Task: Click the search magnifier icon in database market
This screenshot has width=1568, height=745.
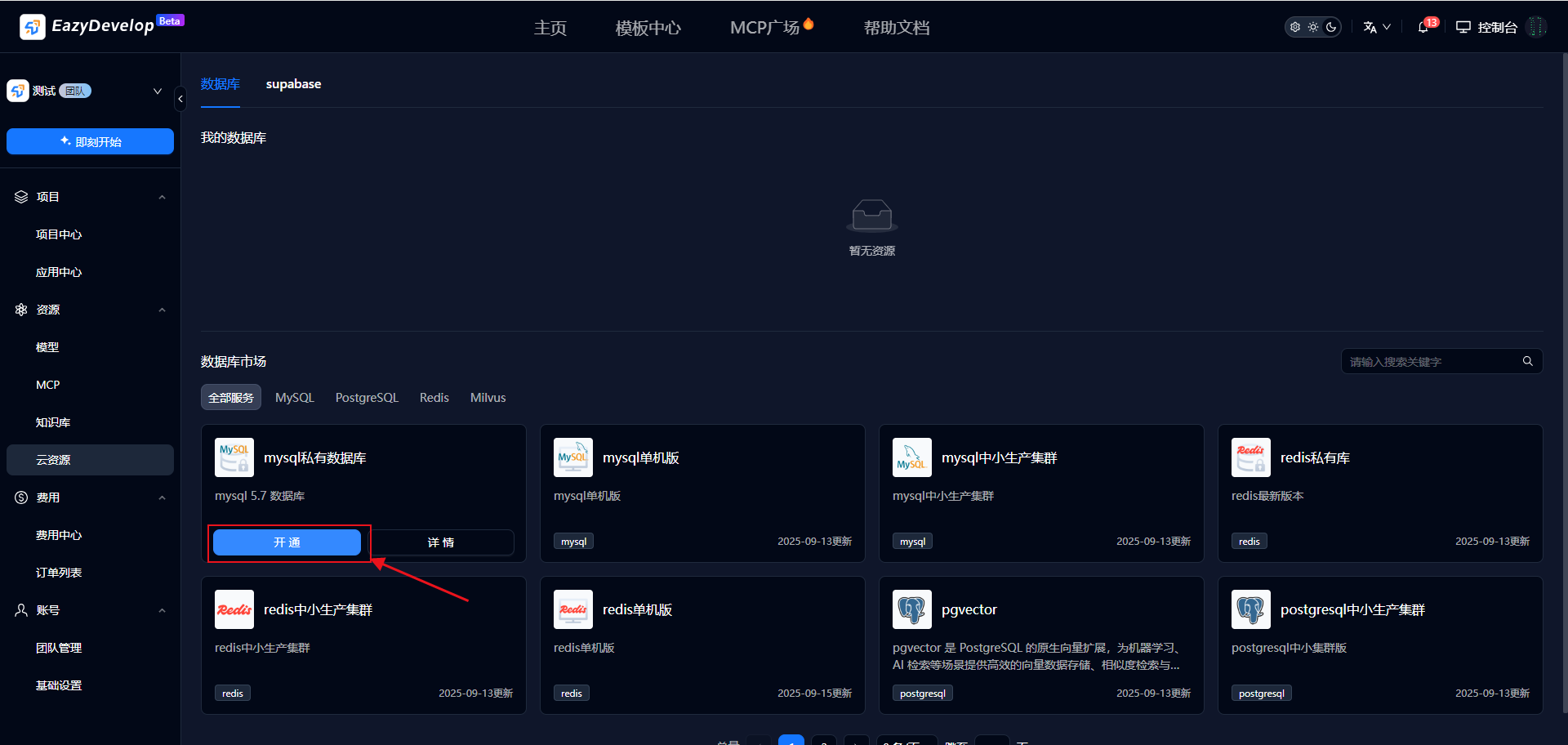Action: pyautogui.click(x=1527, y=361)
